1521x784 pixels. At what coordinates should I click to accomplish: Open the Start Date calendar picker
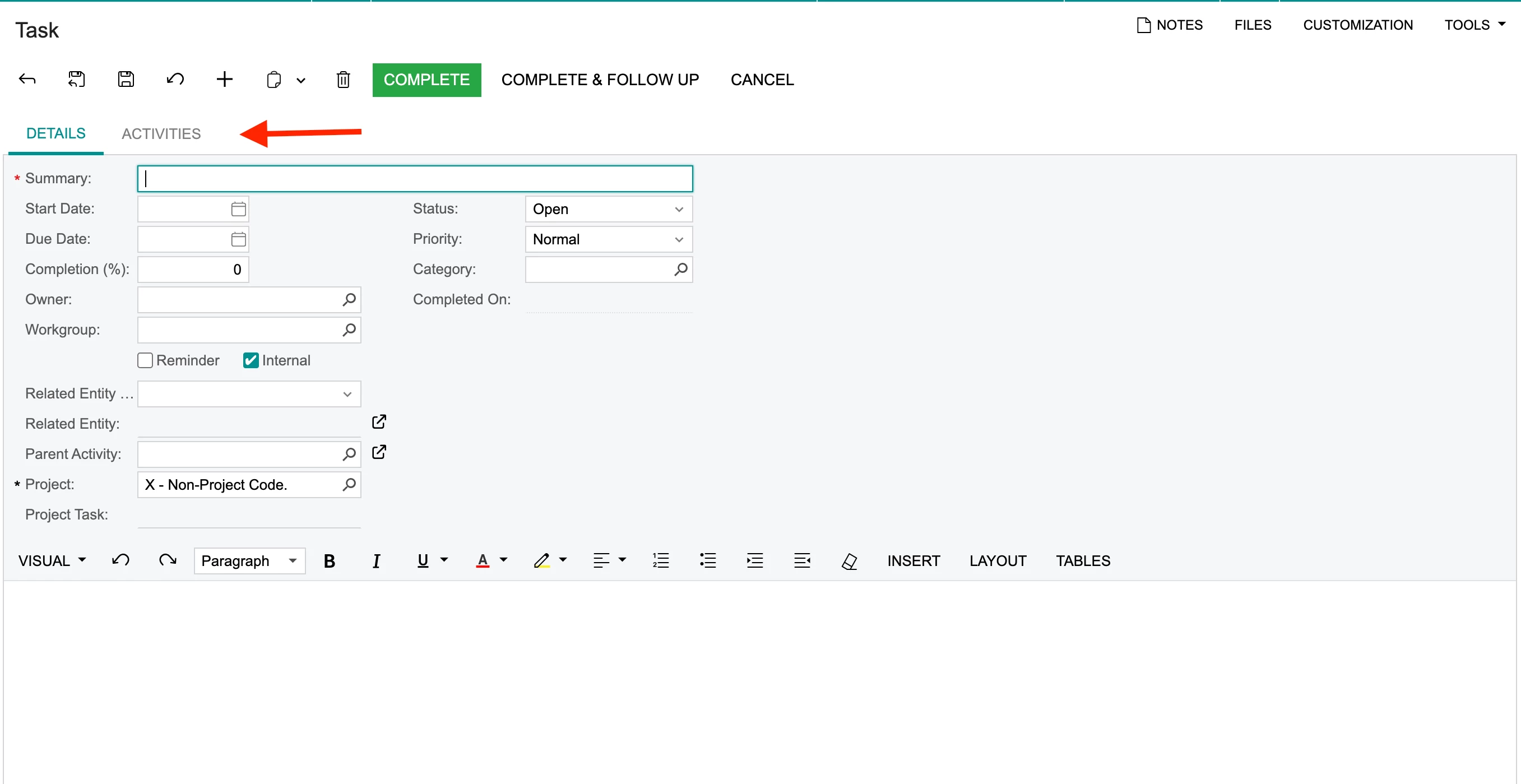click(x=238, y=209)
